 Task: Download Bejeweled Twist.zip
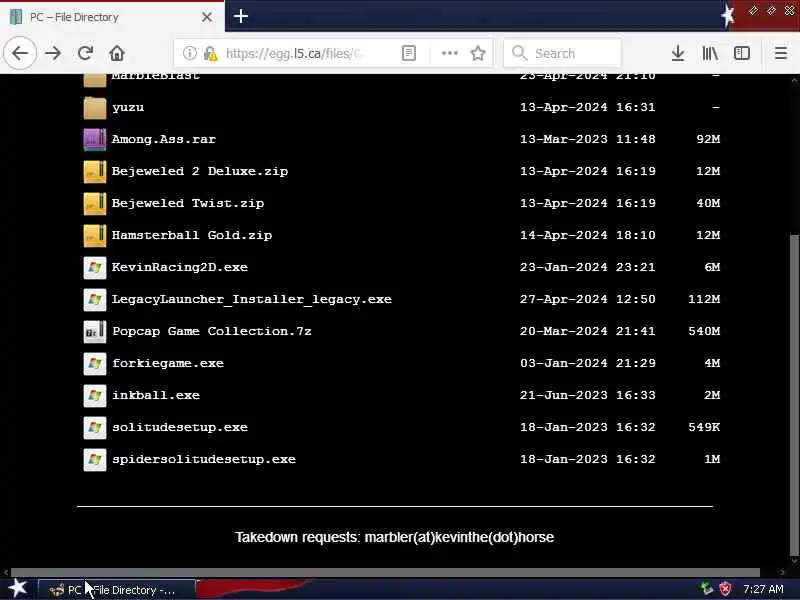coord(188,204)
